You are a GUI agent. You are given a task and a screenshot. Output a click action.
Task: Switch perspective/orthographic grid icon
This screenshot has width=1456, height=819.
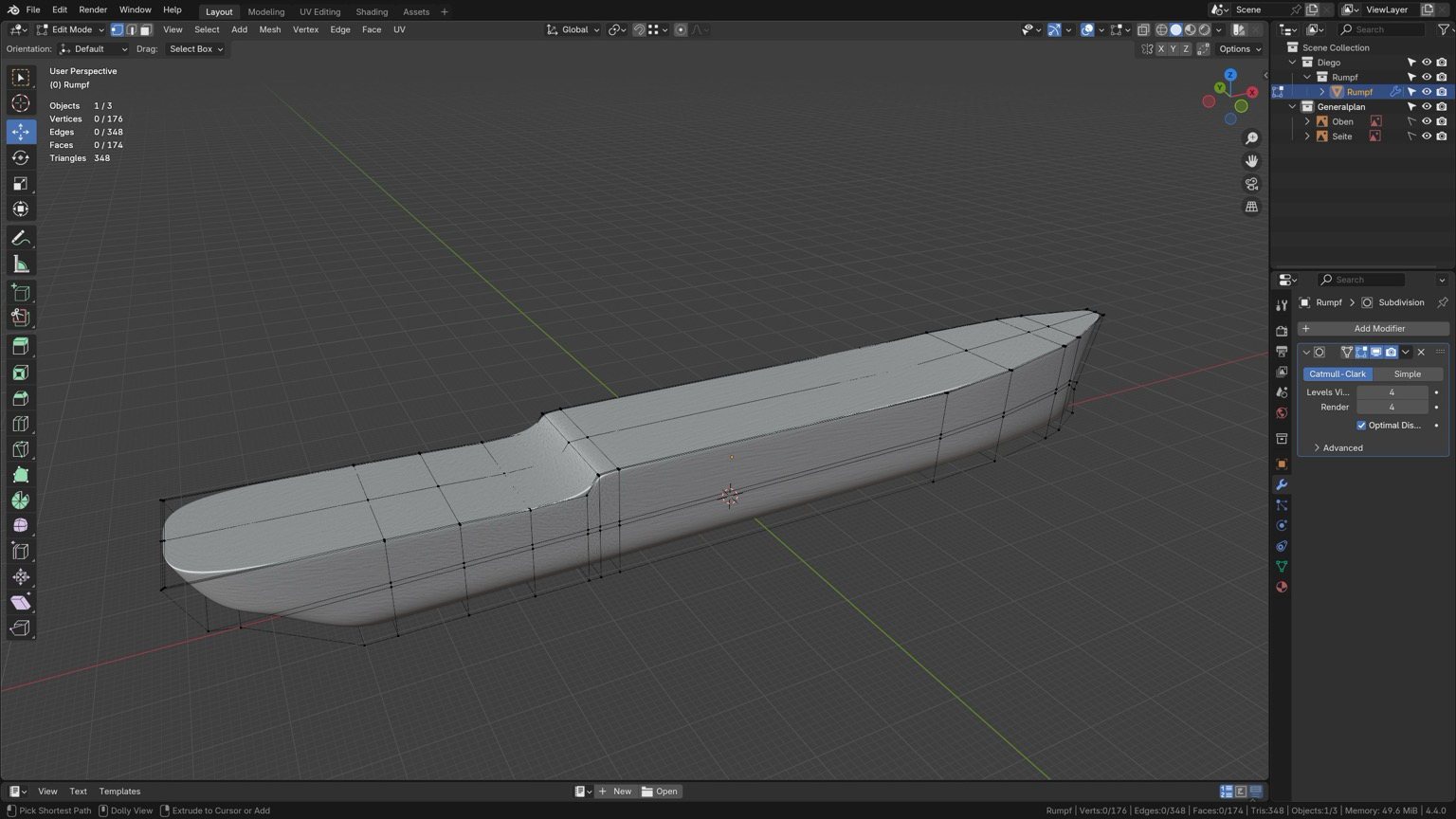coord(1251,207)
